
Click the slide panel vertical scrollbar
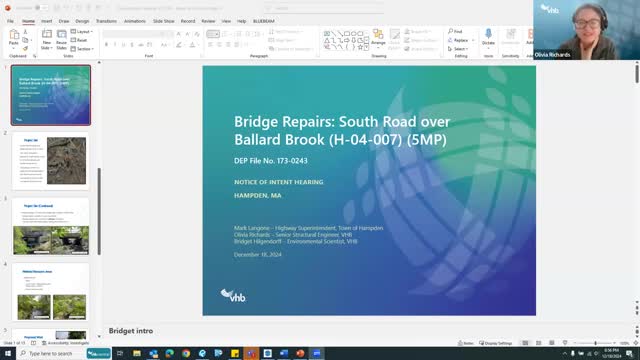pos(99,211)
